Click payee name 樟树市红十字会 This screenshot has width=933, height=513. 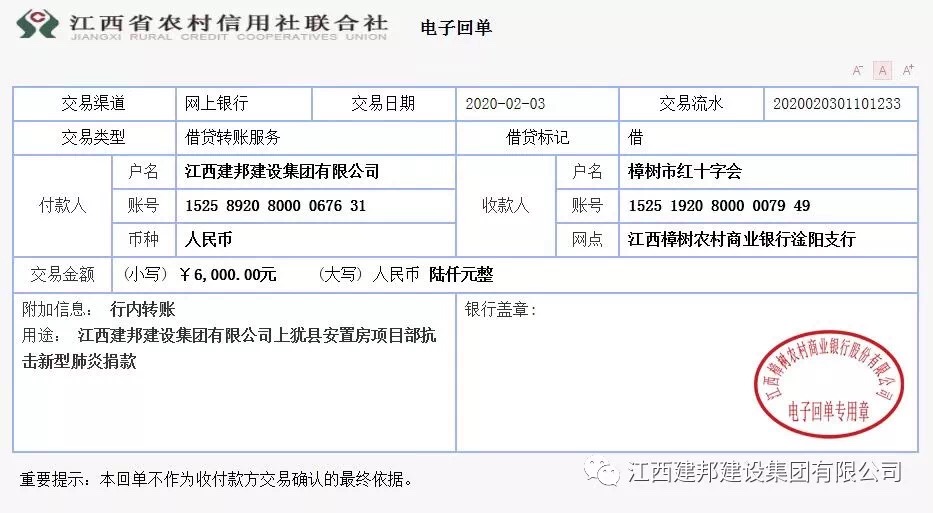point(685,171)
